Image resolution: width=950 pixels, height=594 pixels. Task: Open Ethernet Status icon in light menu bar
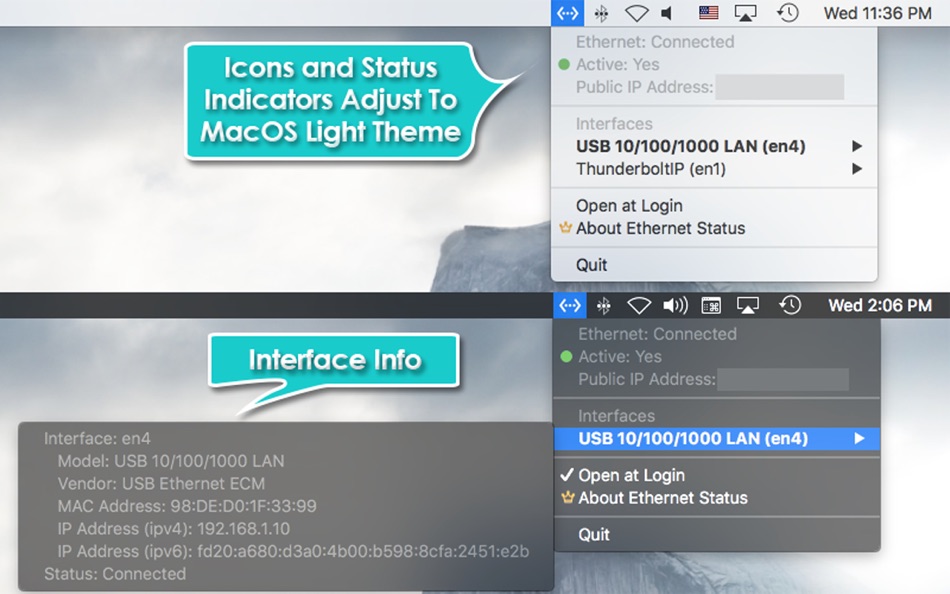(567, 13)
